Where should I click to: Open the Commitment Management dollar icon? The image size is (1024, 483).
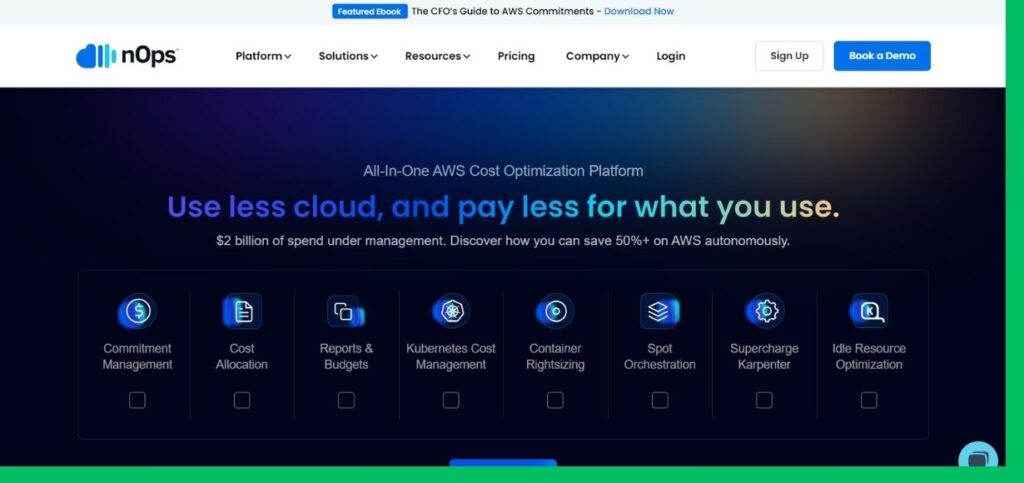137,311
